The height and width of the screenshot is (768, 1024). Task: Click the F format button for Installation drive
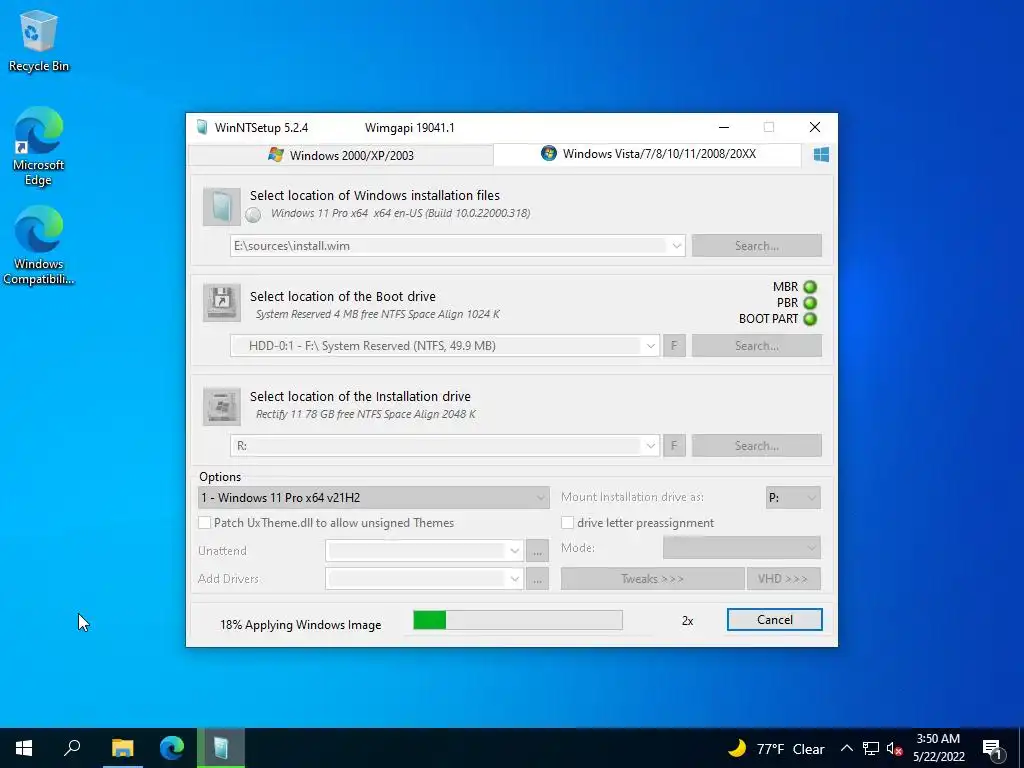pos(675,446)
